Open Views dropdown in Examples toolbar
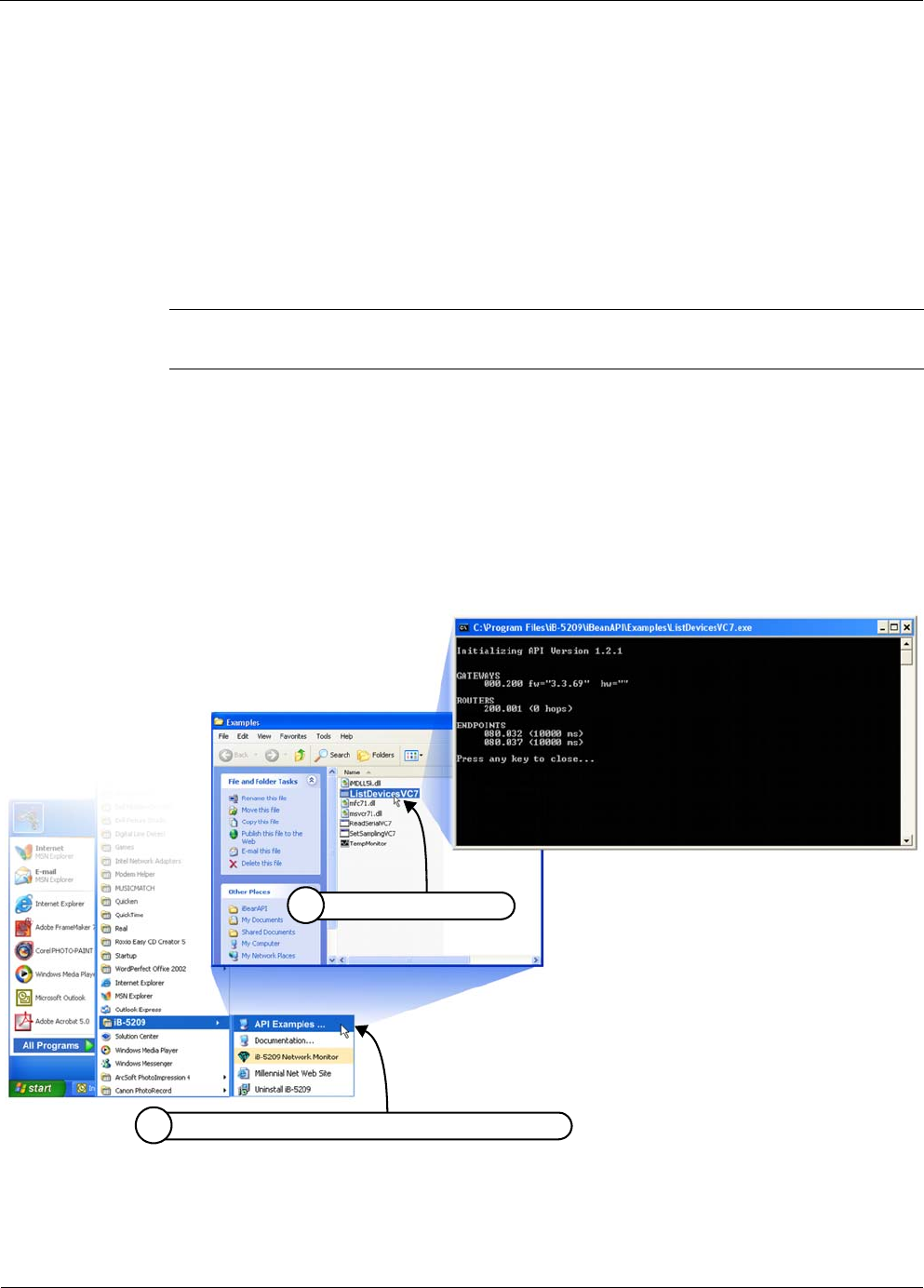 coord(413,755)
